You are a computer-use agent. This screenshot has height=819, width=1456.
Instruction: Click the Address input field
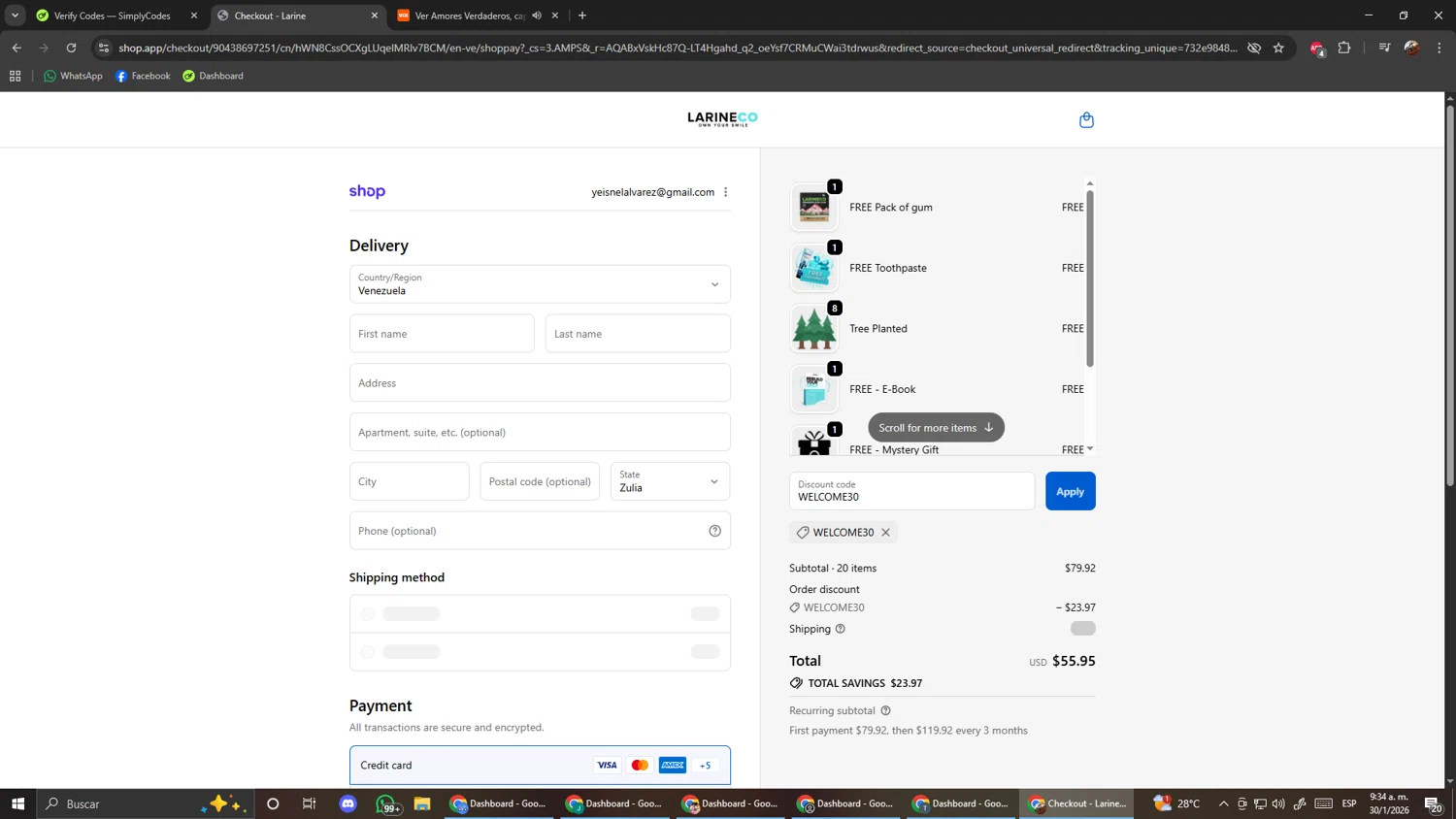tap(540, 383)
